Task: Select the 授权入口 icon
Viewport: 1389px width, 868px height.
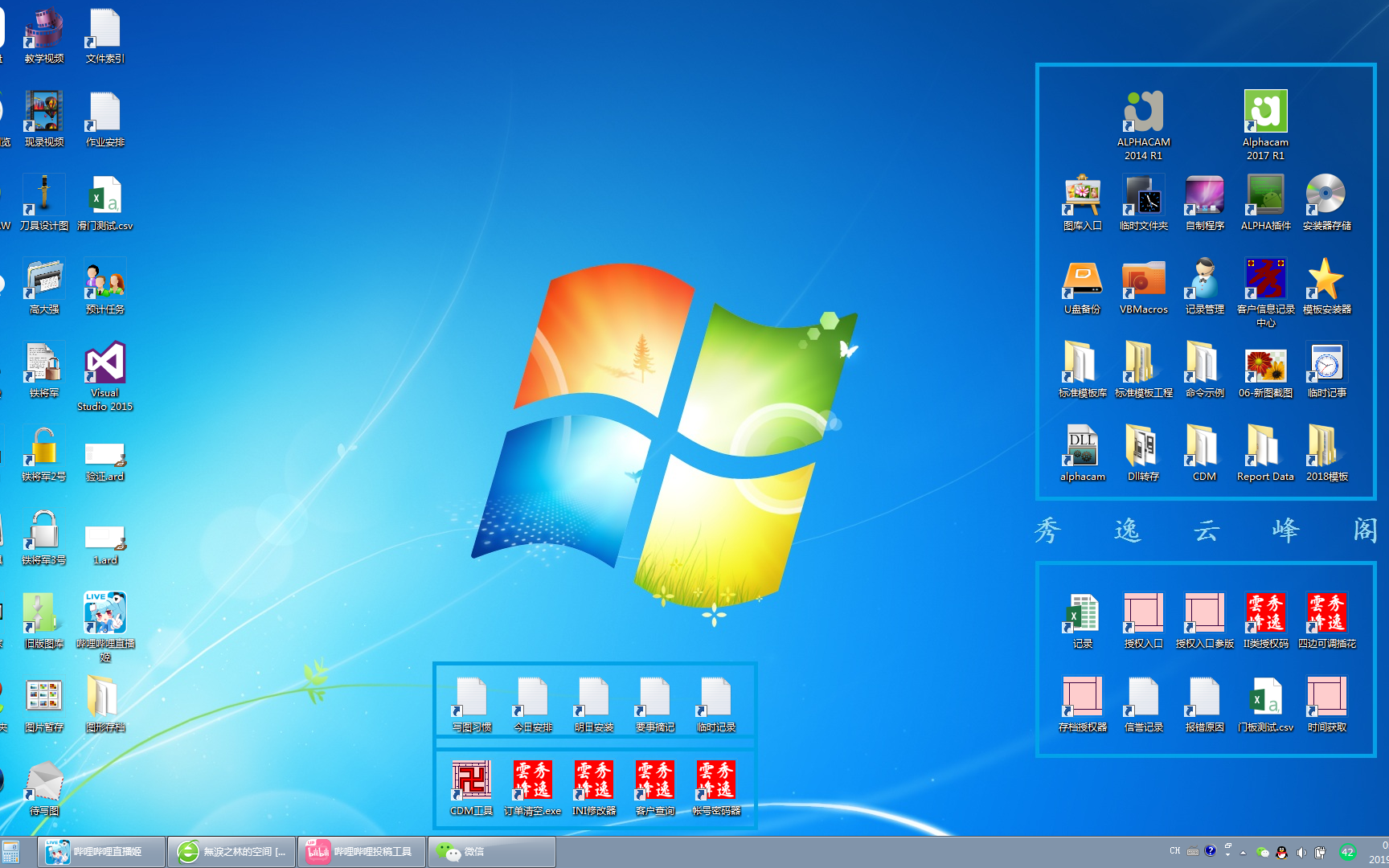Action: coord(1143,620)
